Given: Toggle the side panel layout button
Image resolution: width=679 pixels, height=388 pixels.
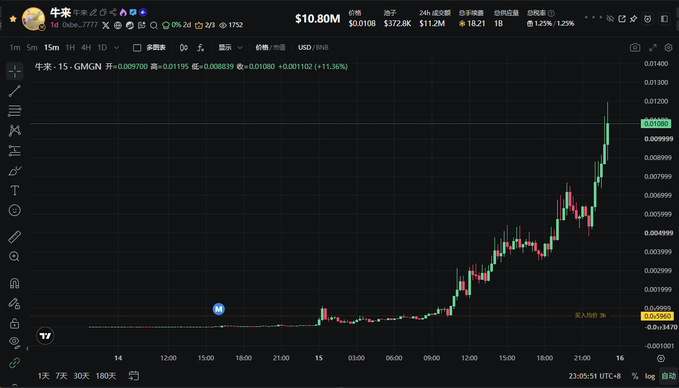Looking at the screenshot, I should click(664, 19).
